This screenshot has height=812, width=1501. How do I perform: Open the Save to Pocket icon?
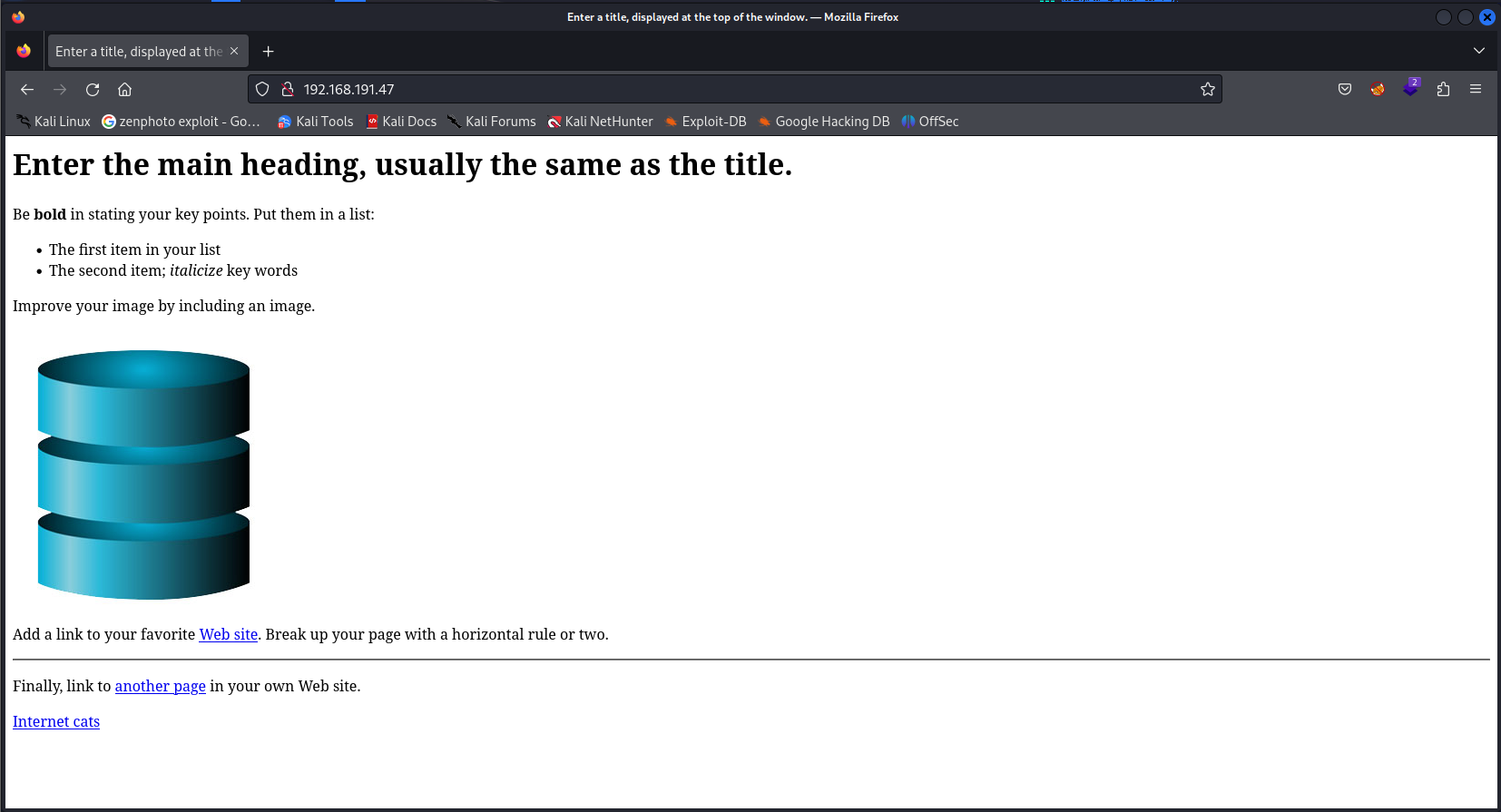pyautogui.click(x=1345, y=89)
